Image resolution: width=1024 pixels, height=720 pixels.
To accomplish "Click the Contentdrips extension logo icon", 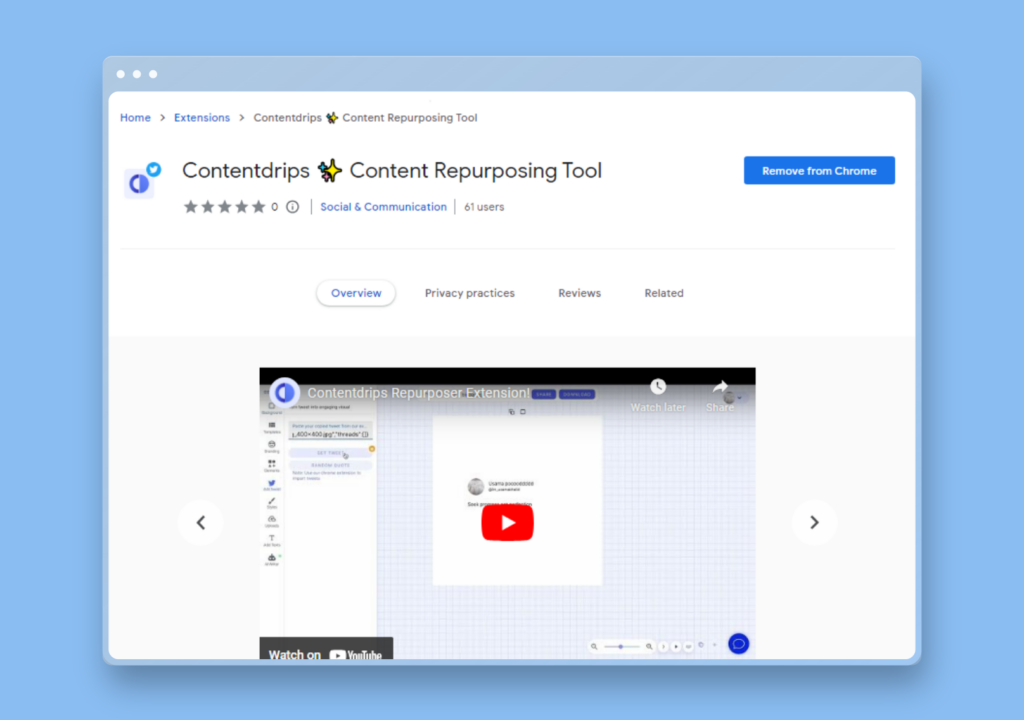I will pyautogui.click(x=140, y=181).
